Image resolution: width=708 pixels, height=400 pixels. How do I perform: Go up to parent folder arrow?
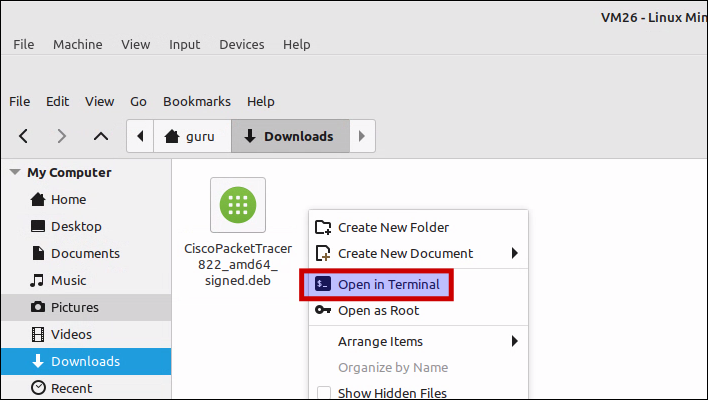[100, 136]
